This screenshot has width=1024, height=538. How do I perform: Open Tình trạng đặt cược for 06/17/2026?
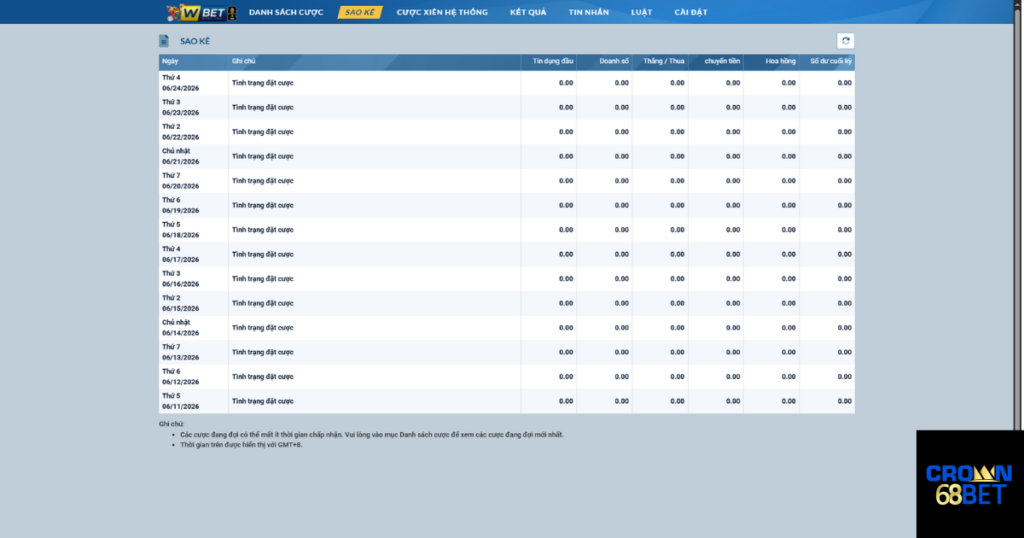tap(263, 254)
